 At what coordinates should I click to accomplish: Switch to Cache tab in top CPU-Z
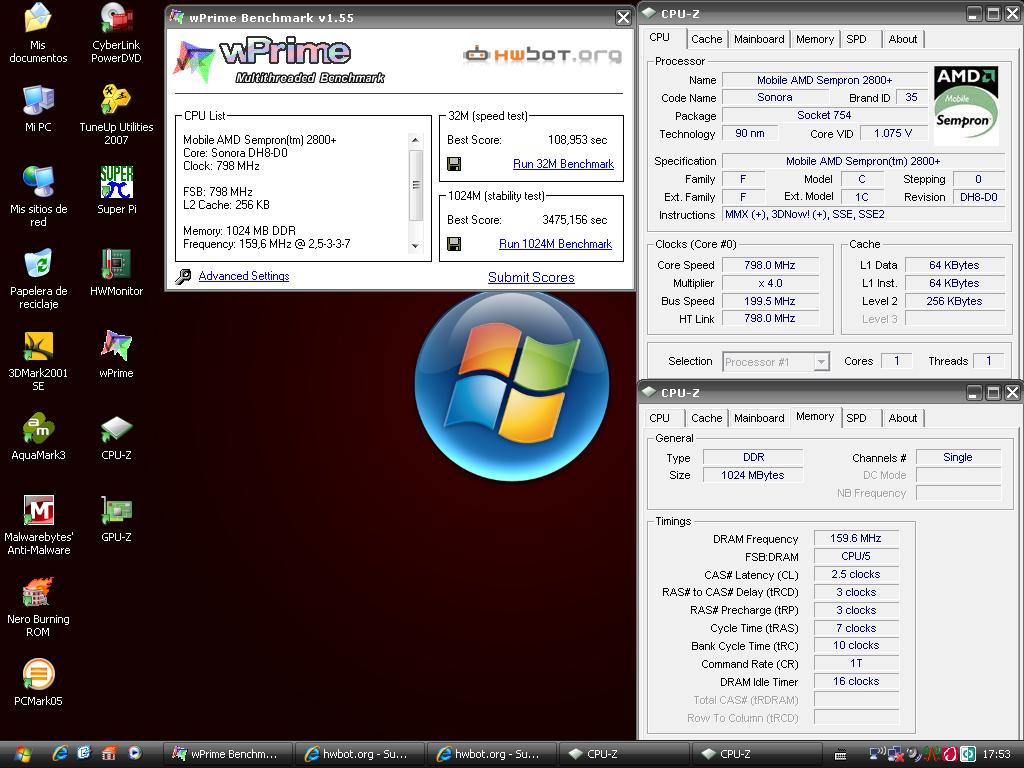click(707, 39)
